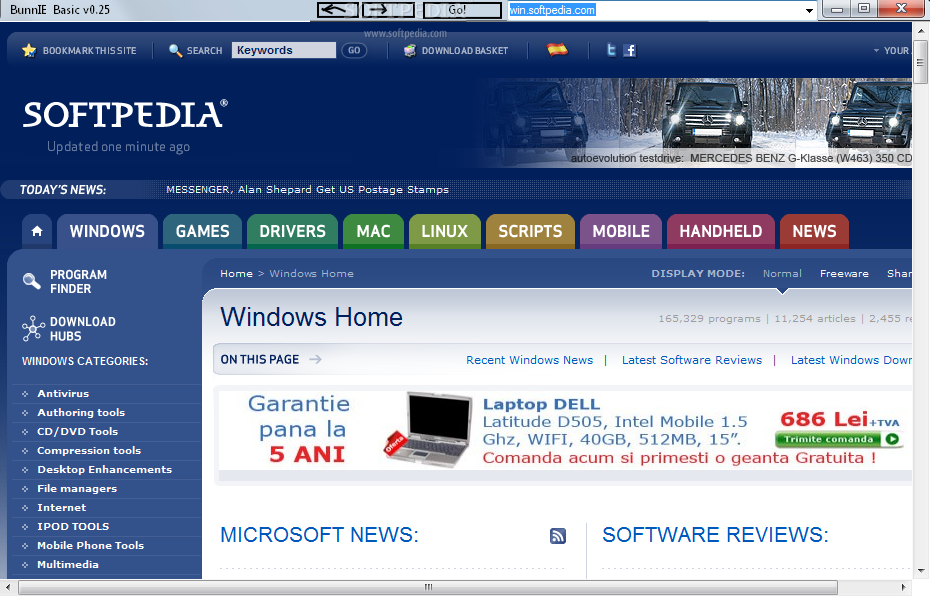Select the MAC tab

[x=373, y=231]
